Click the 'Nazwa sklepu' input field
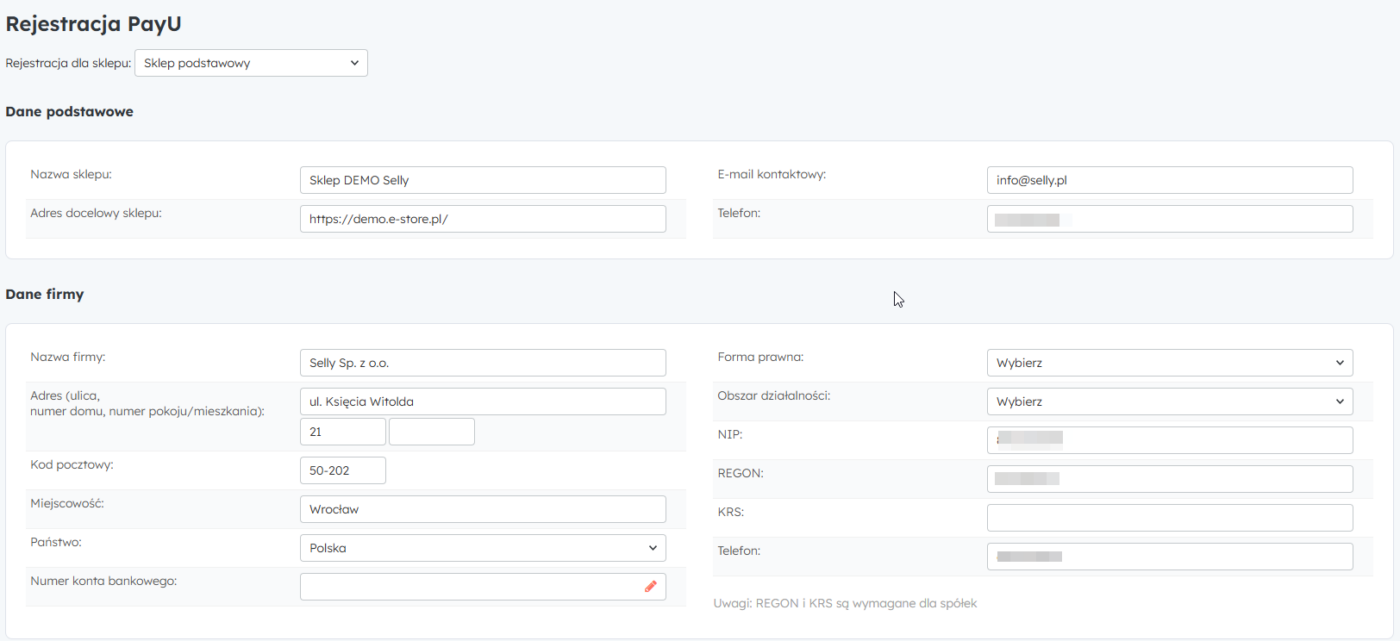 point(482,180)
